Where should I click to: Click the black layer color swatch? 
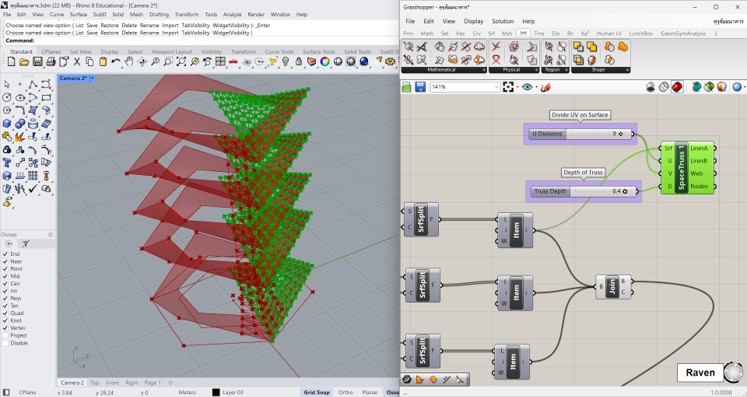(x=216, y=392)
